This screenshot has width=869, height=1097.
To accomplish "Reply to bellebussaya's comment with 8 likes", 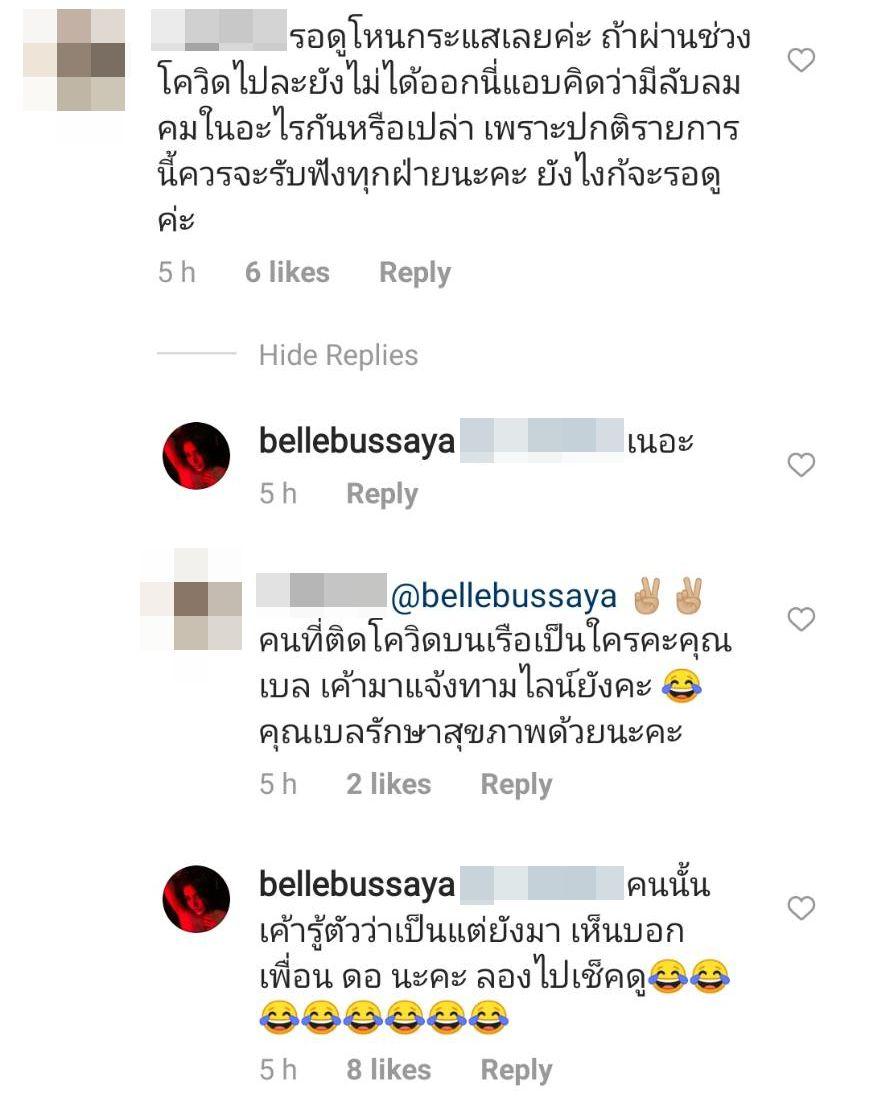I will coord(516,1070).
